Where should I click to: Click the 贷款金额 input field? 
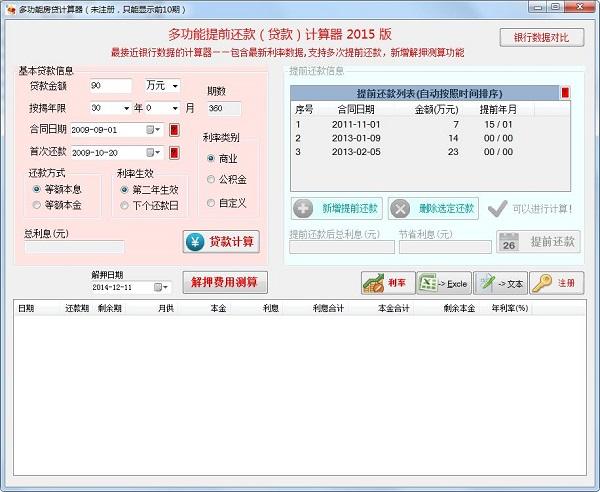tap(110, 86)
